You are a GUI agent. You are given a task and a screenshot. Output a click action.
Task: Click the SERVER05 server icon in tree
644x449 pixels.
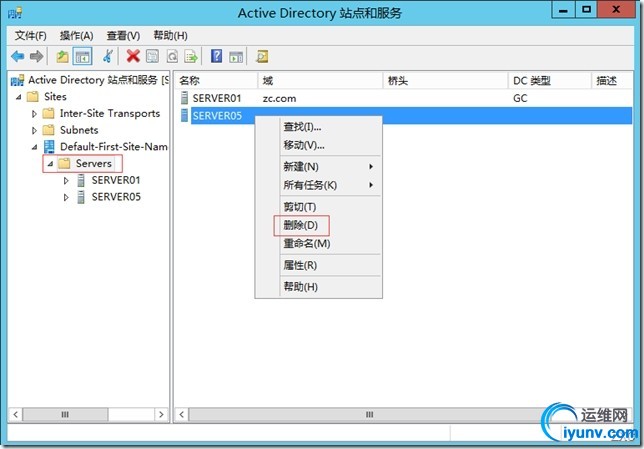pos(81,197)
